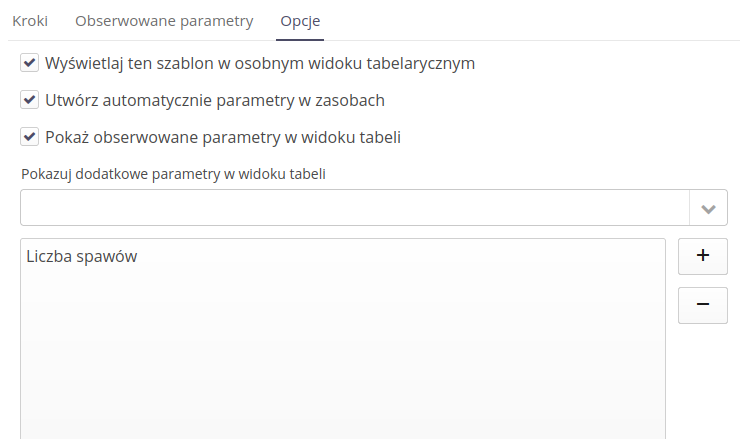Remove selected parameter with the minus button
748x442 pixels.
tap(702, 305)
